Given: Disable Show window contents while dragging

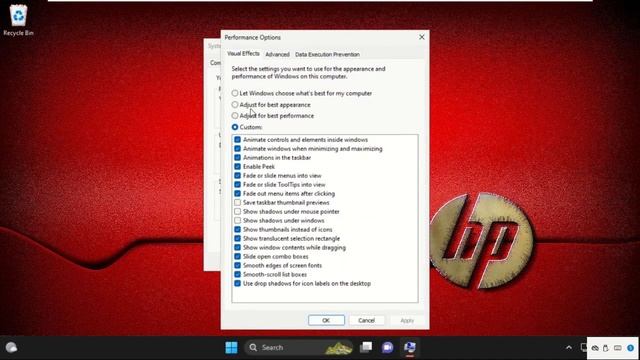Looking at the screenshot, I should click(238, 247).
